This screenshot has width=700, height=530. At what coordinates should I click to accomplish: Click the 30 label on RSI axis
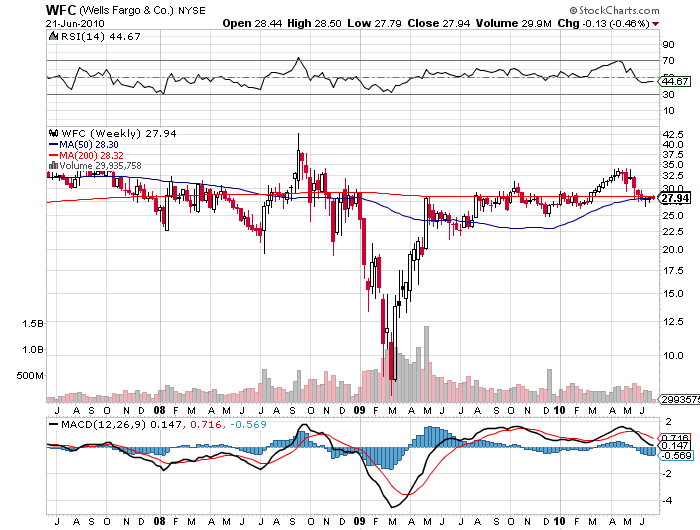point(669,95)
